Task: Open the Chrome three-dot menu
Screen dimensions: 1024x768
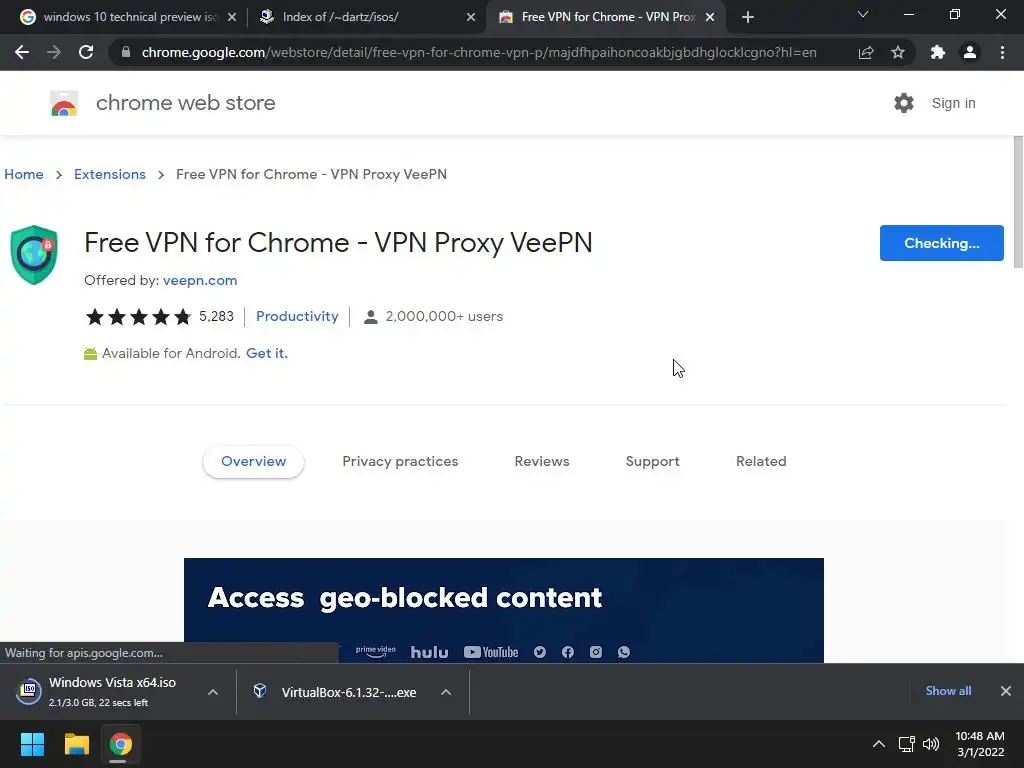Action: 1002,52
